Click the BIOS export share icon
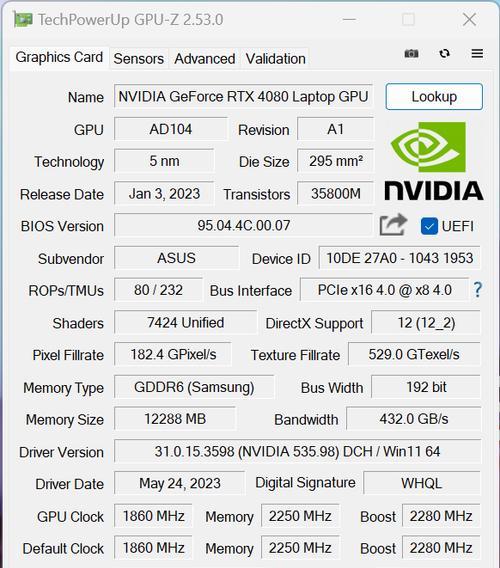The width and height of the screenshot is (500, 568). click(393, 225)
